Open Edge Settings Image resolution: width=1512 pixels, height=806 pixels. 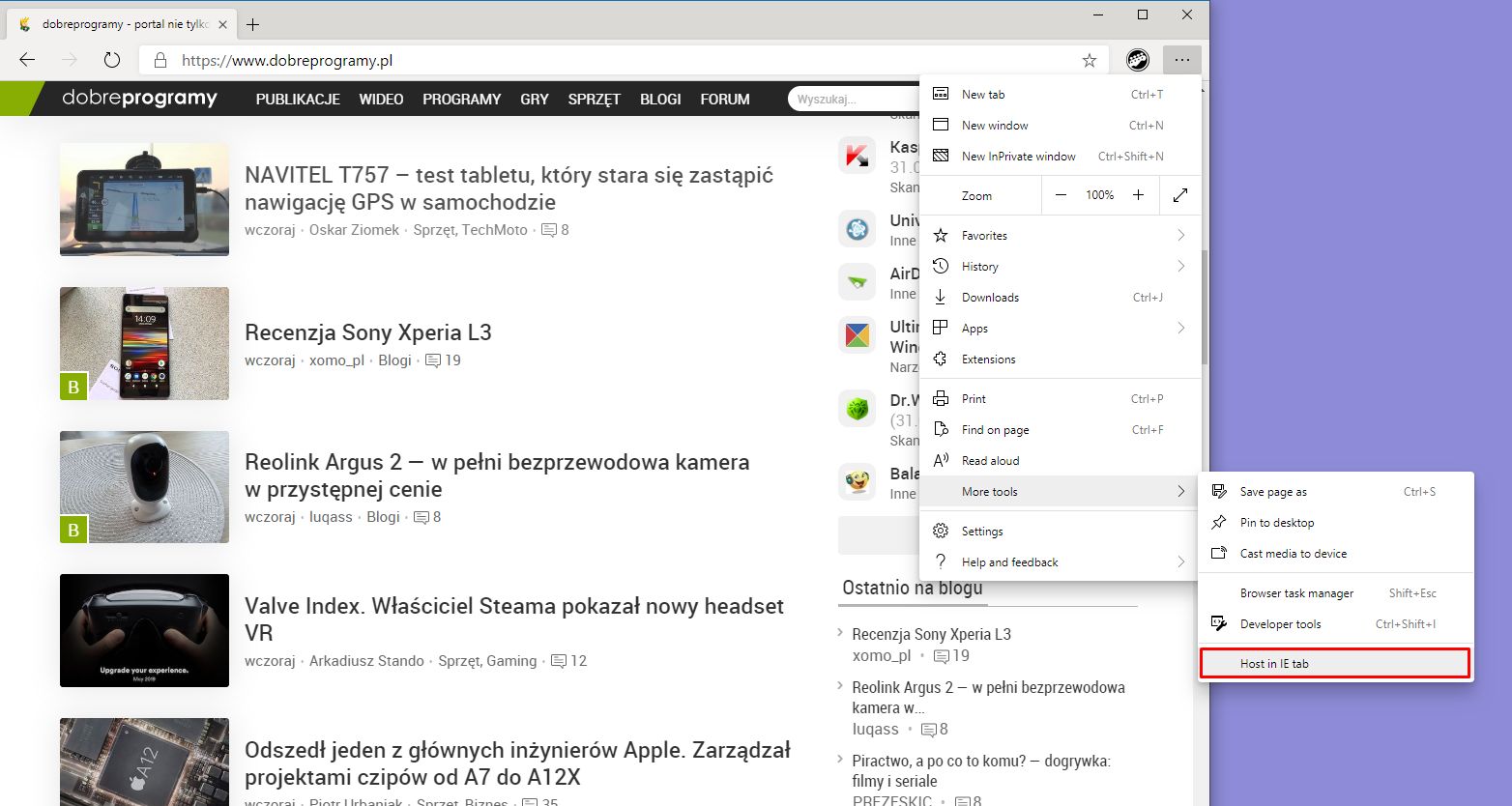[981, 531]
